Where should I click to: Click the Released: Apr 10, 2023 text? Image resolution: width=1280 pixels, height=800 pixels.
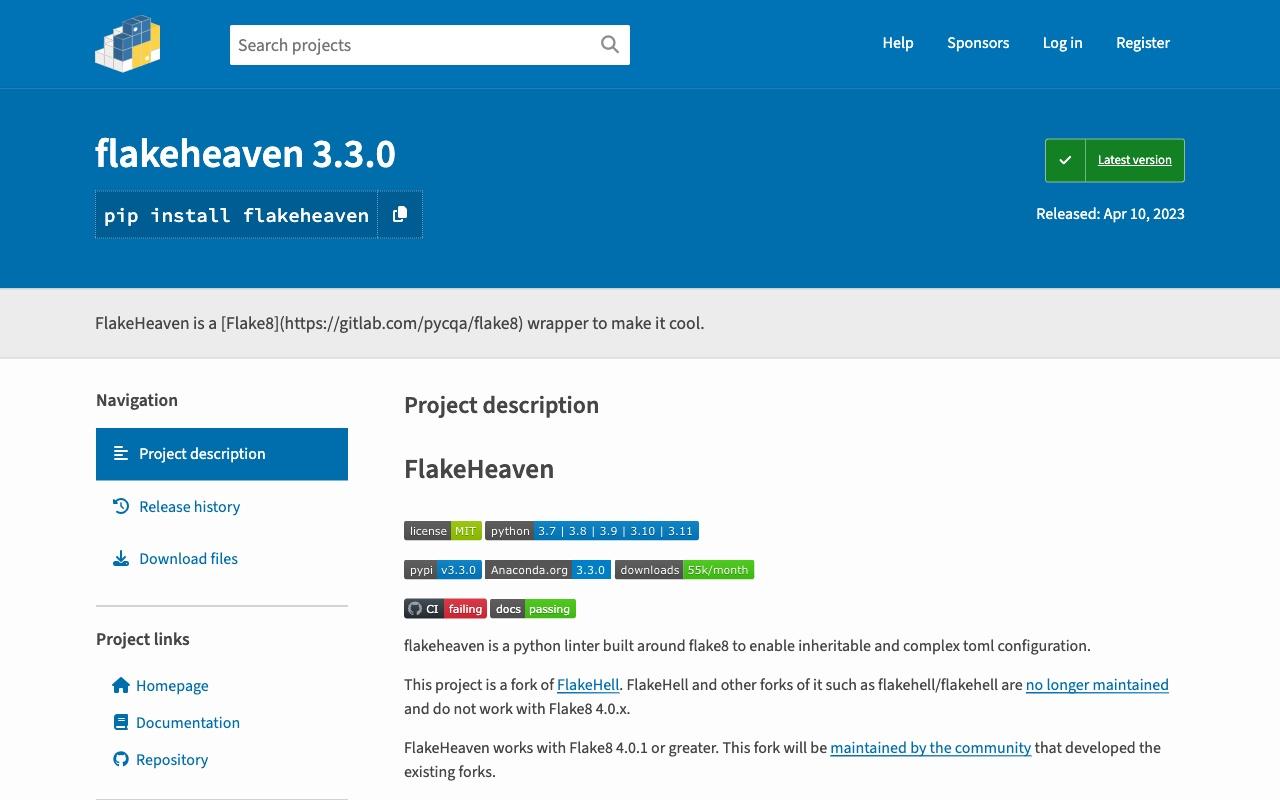tap(1110, 213)
